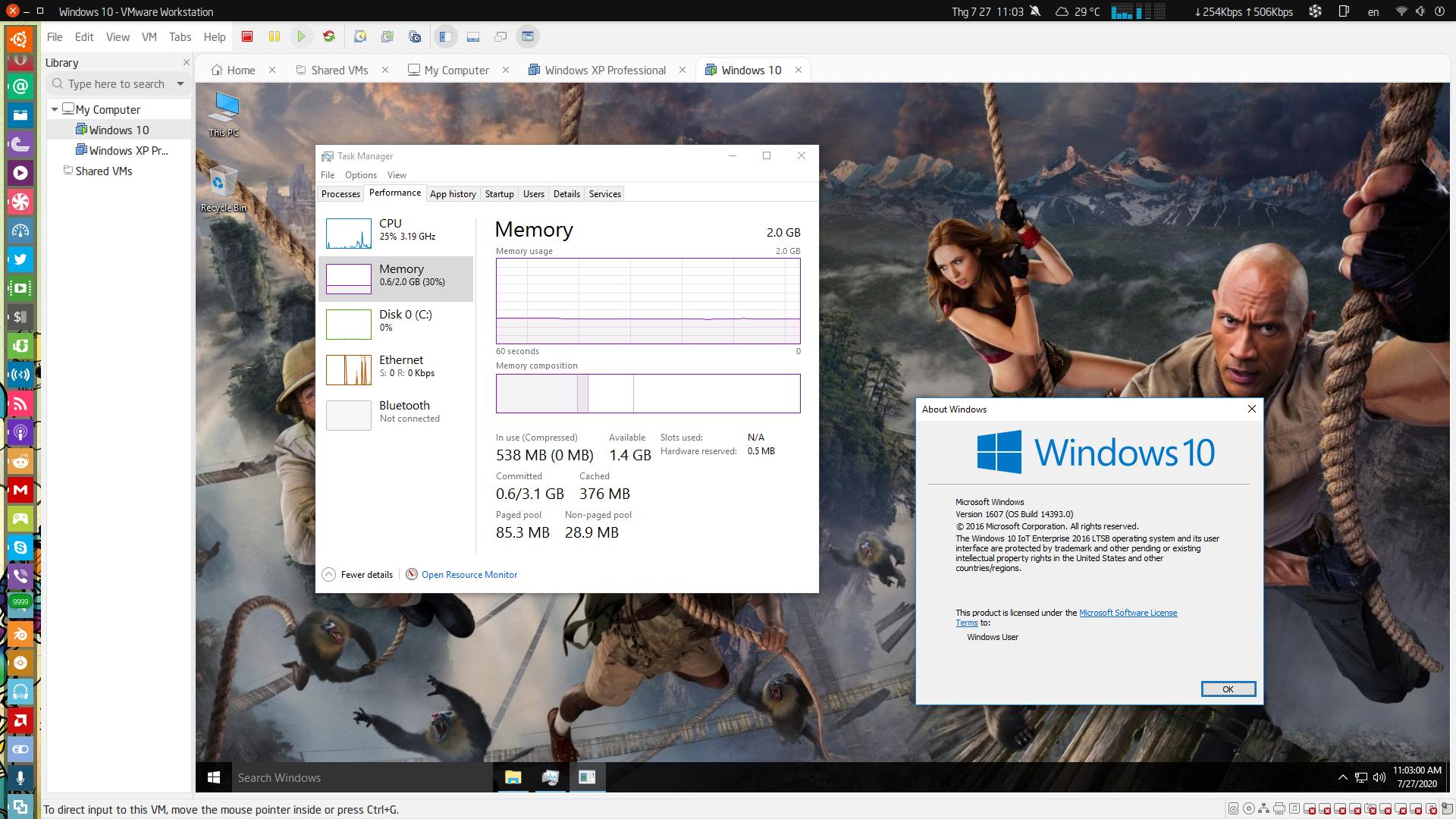The width and height of the screenshot is (1456, 819).
Task: Suspend the VM with the pause icon
Action: coord(274,36)
